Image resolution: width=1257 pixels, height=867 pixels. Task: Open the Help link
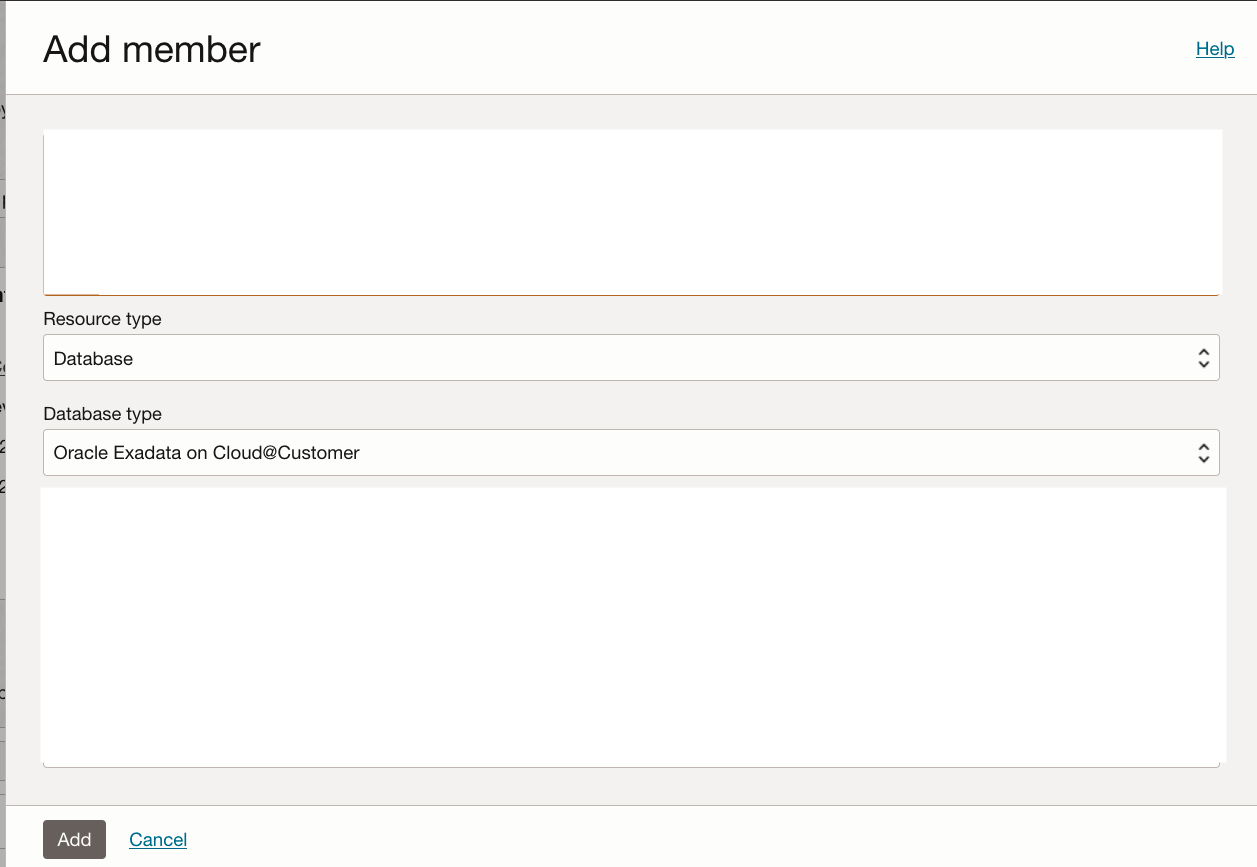pos(1215,49)
